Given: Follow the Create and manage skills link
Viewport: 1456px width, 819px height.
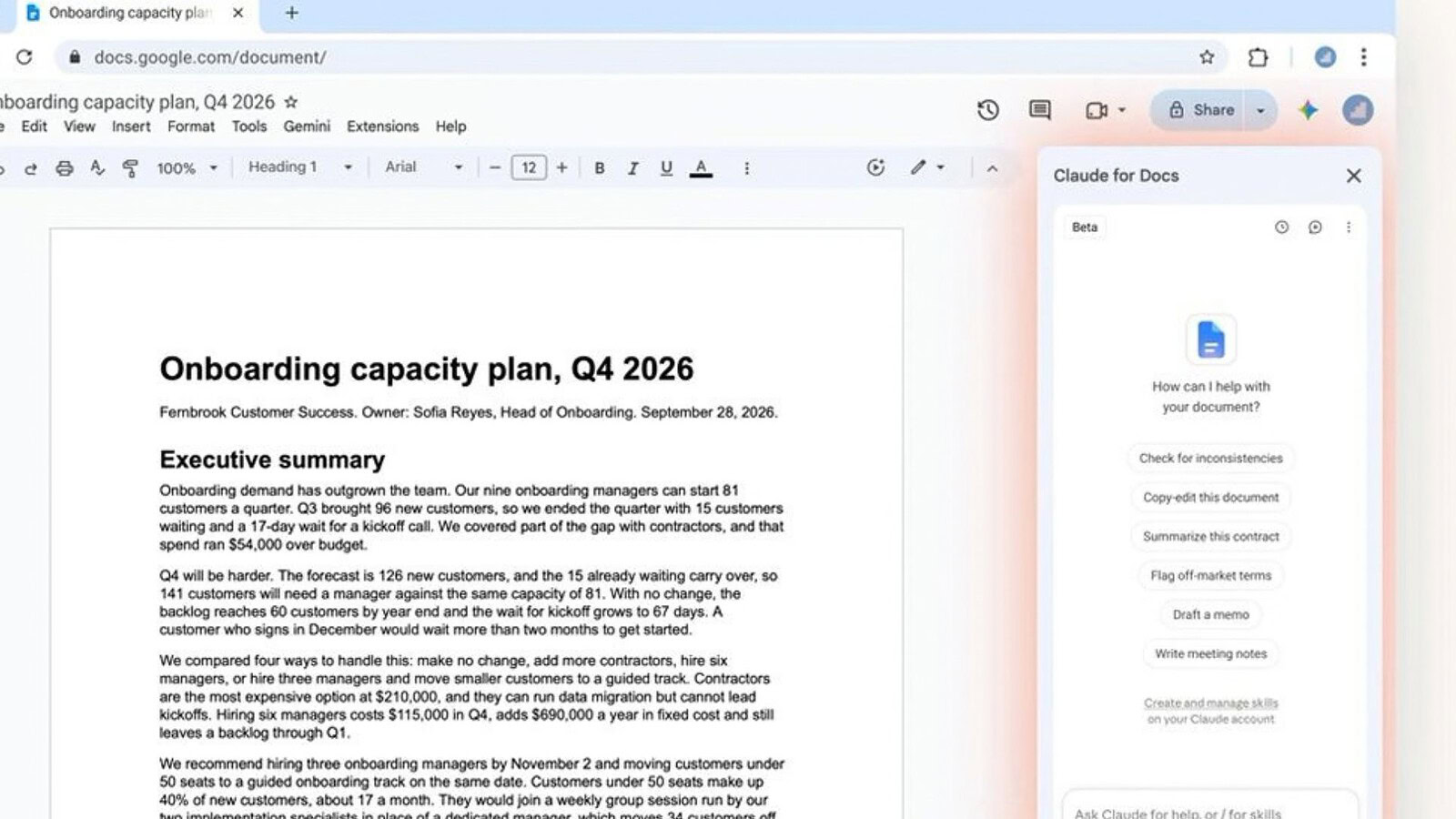Looking at the screenshot, I should coord(1210,703).
